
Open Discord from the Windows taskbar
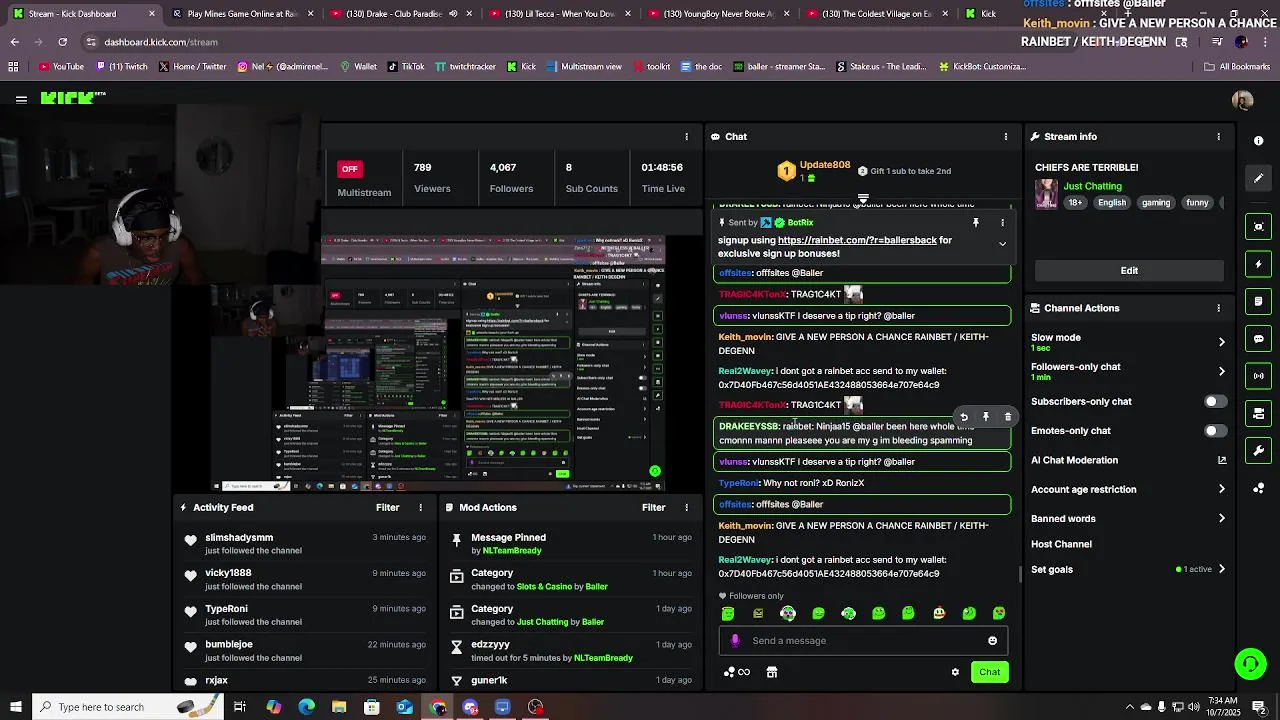coord(470,707)
